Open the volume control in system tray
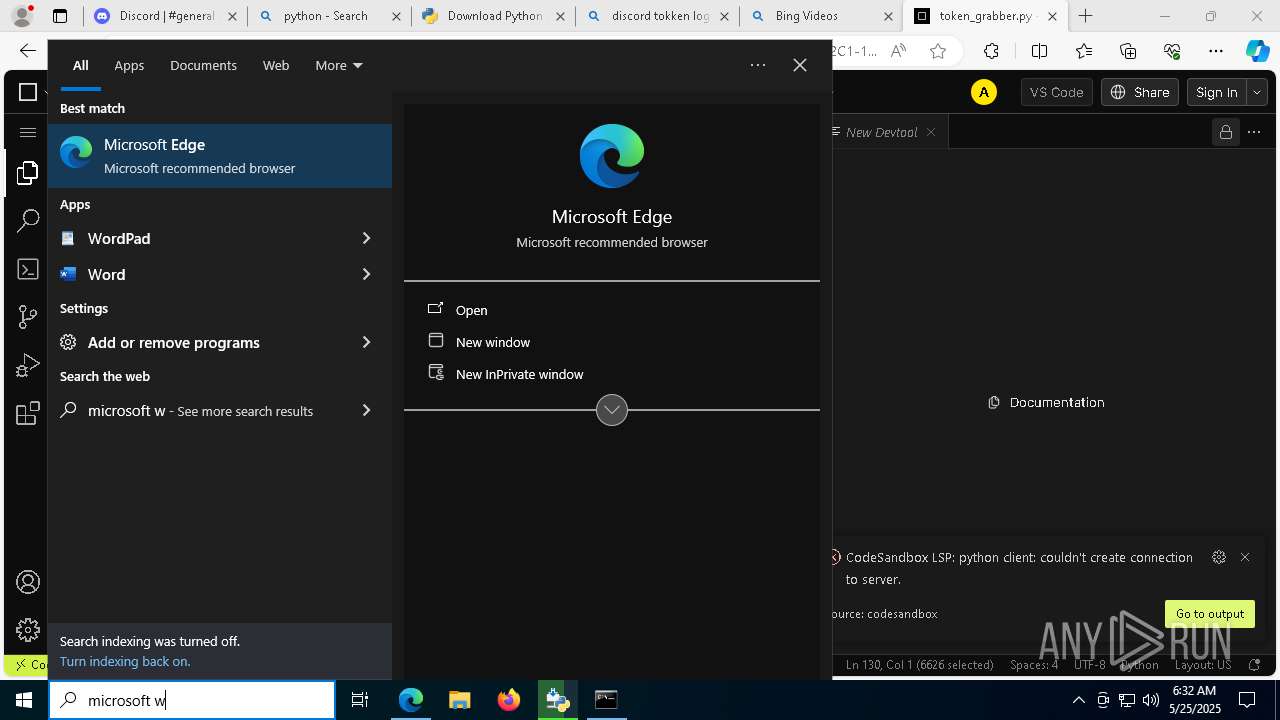Screen dimensions: 1280x720 click(x=1150, y=700)
